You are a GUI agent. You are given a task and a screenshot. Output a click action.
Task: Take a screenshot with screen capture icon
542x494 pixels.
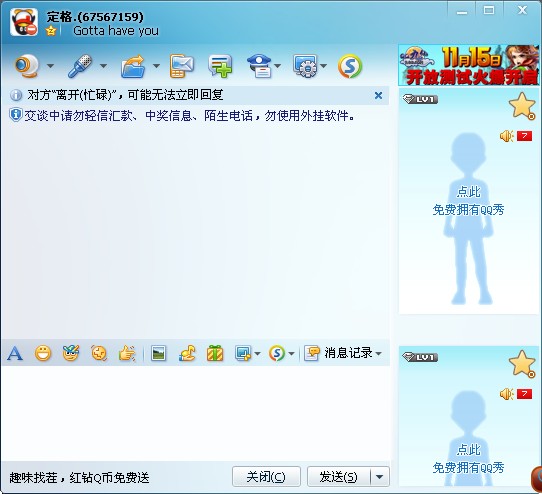pos(243,353)
